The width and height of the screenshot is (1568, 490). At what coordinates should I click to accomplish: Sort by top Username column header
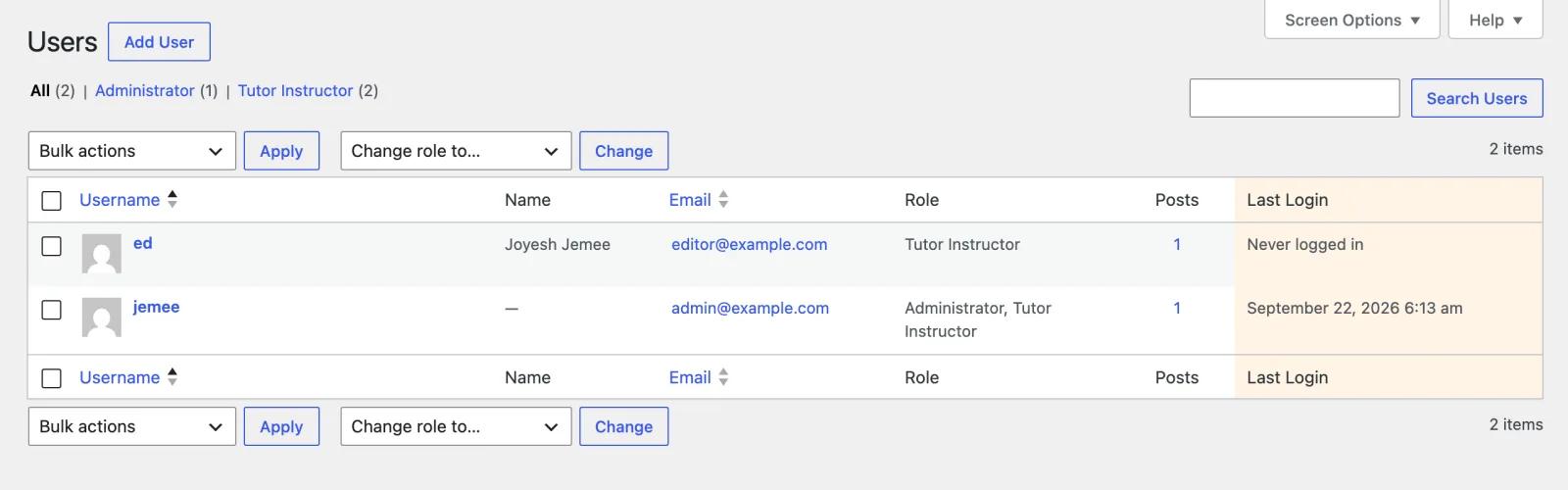[120, 200]
